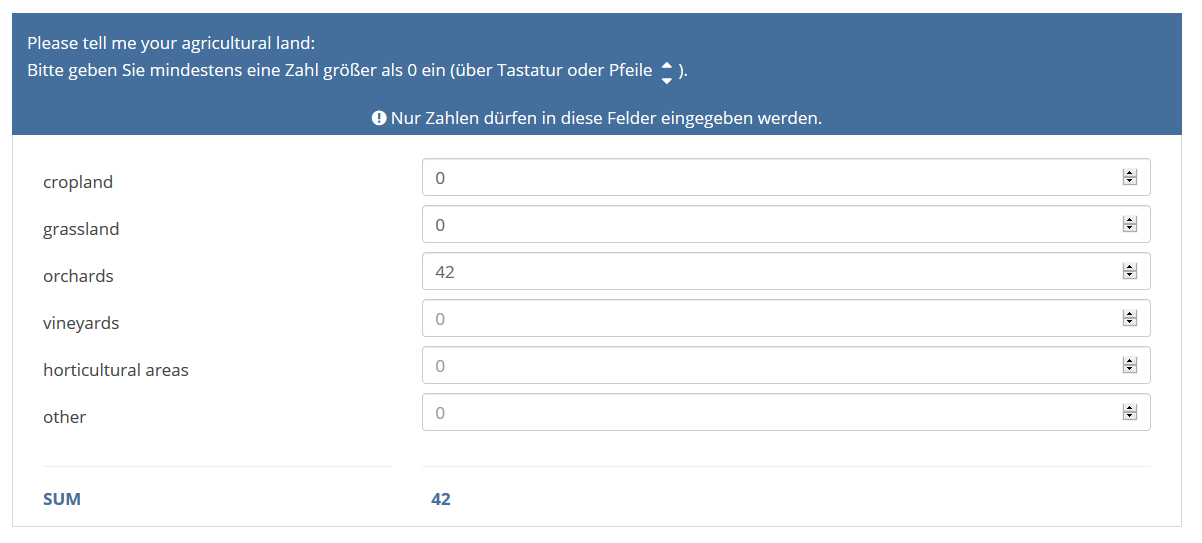Step down the other field value
Screen dimensions: 1202x543
pyautogui.click(x=1130, y=417)
